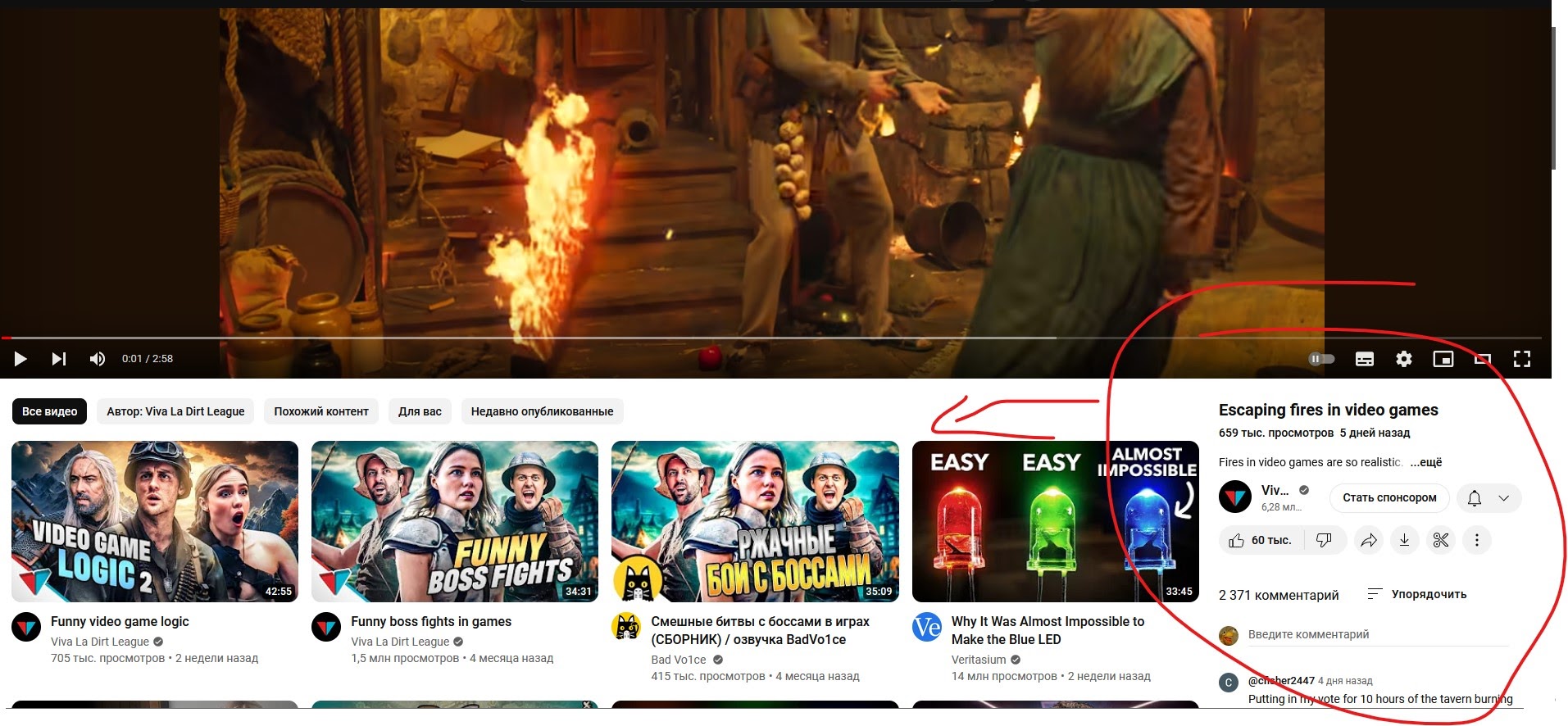
Task: Expand description with '...ещё'
Action: (x=1426, y=462)
